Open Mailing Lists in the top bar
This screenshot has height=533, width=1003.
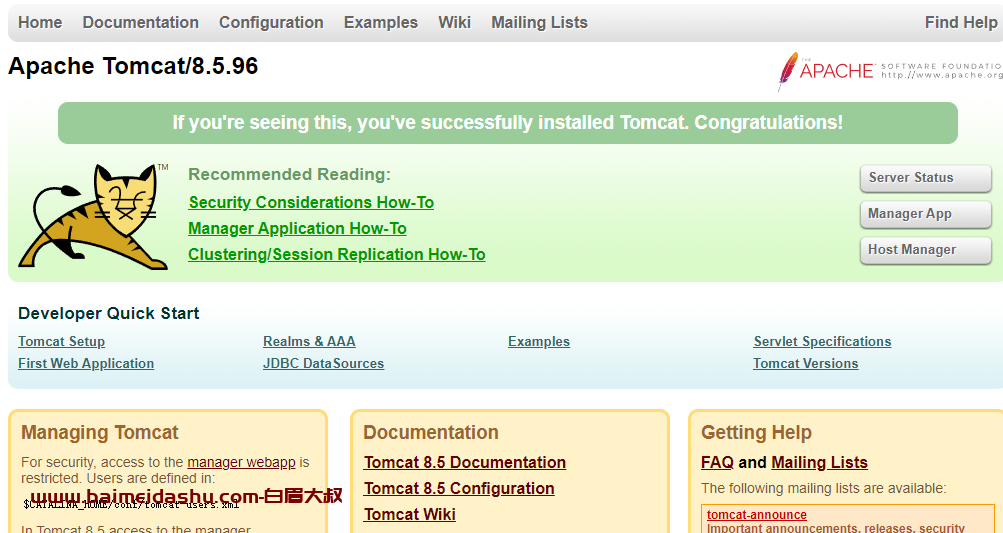click(x=539, y=22)
